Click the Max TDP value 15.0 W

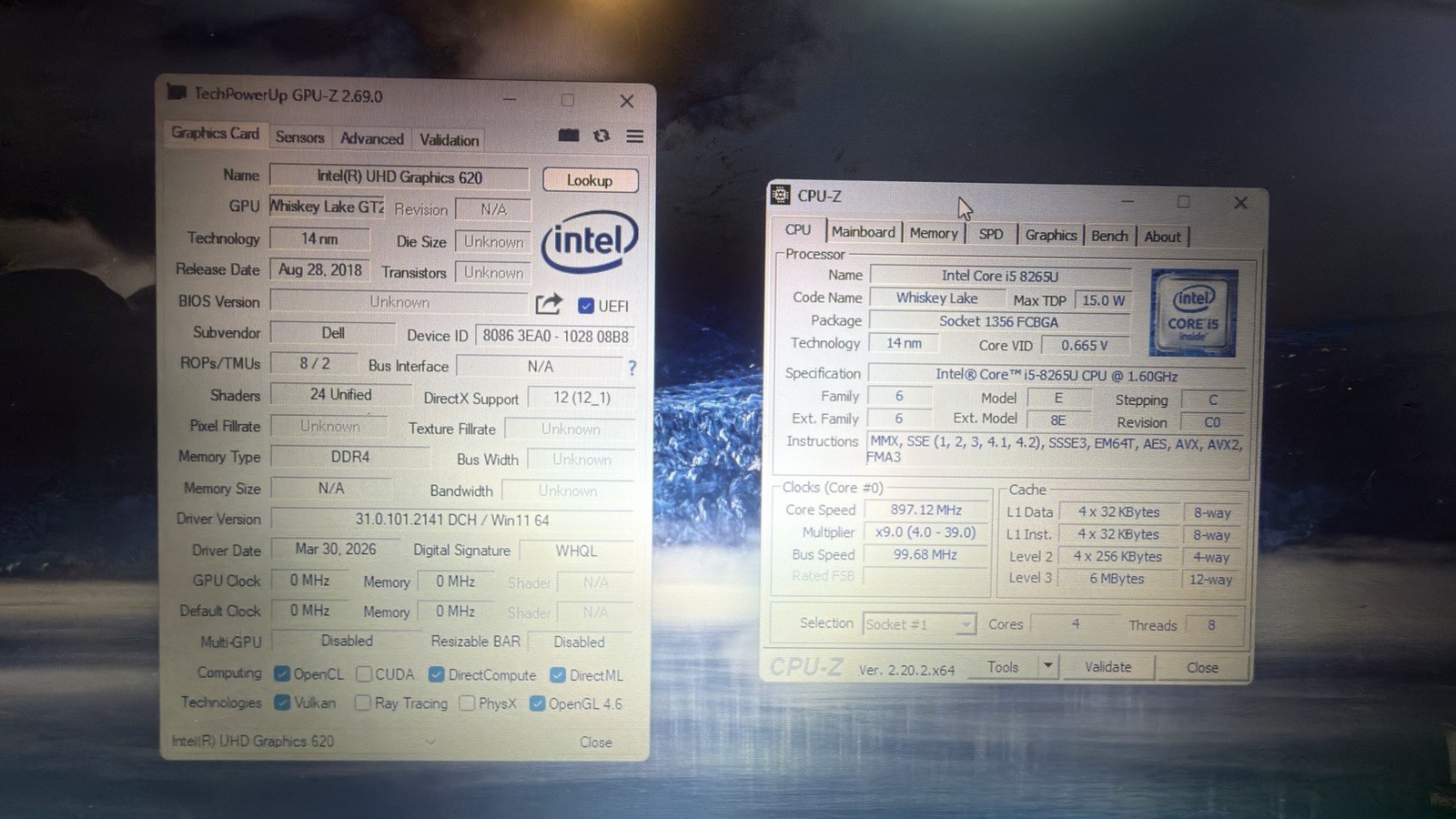pos(1103,300)
